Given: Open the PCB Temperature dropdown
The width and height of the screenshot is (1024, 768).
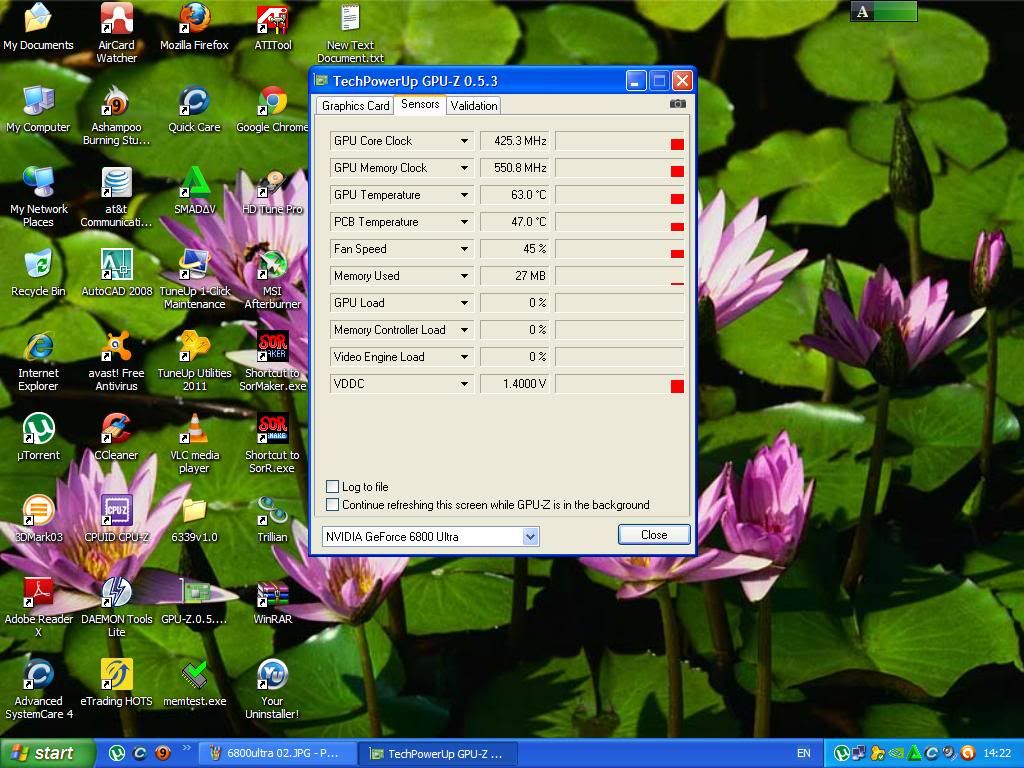Looking at the screenshot, I should [x=464, y=222].
